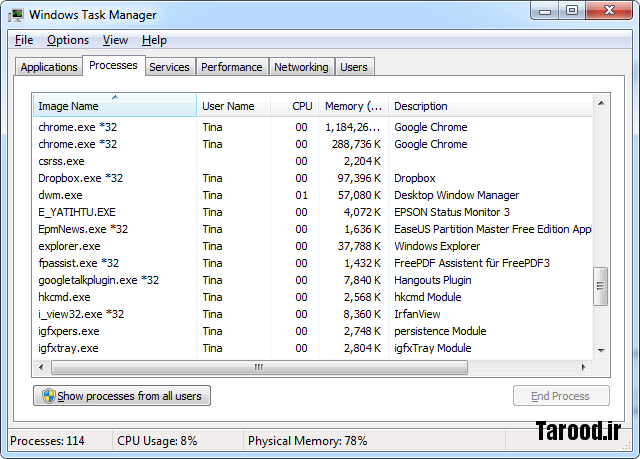Click the horizontal scrollbar thumb

tap(259, 367)
